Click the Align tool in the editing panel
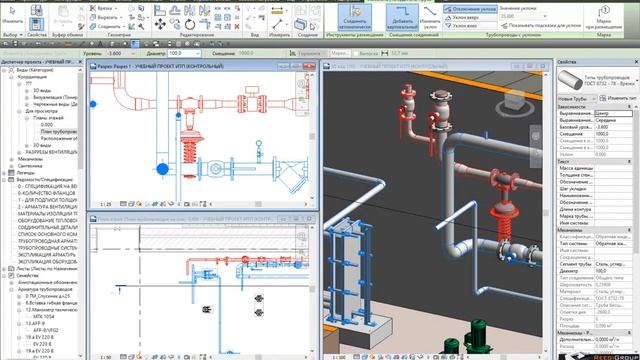Screen dimensions: 640x360 tap(160, 10)
